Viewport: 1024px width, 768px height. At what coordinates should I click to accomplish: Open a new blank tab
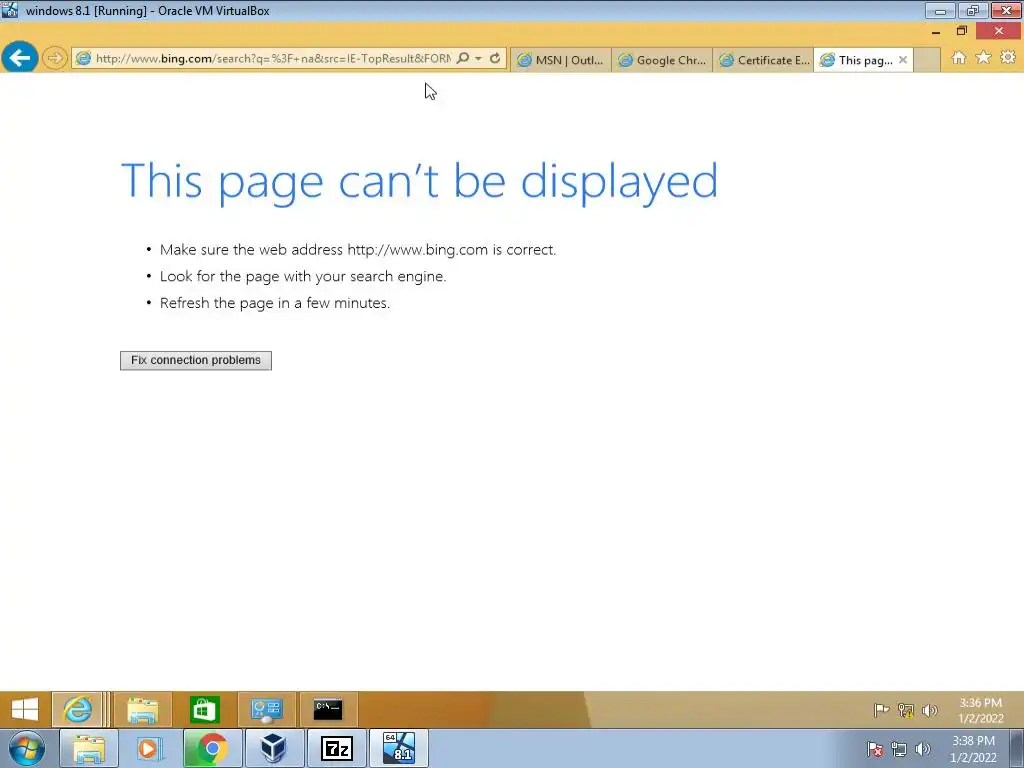(926, 60)
